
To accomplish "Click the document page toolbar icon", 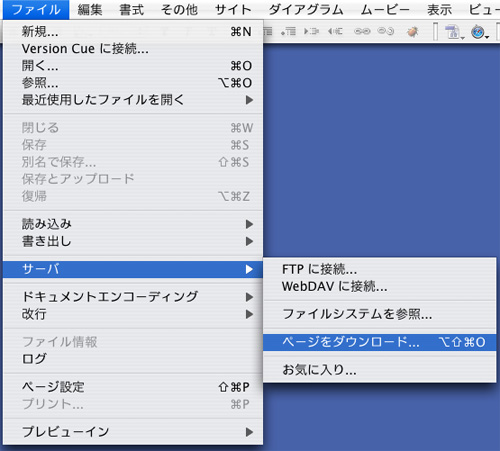I will coord(453,32).
